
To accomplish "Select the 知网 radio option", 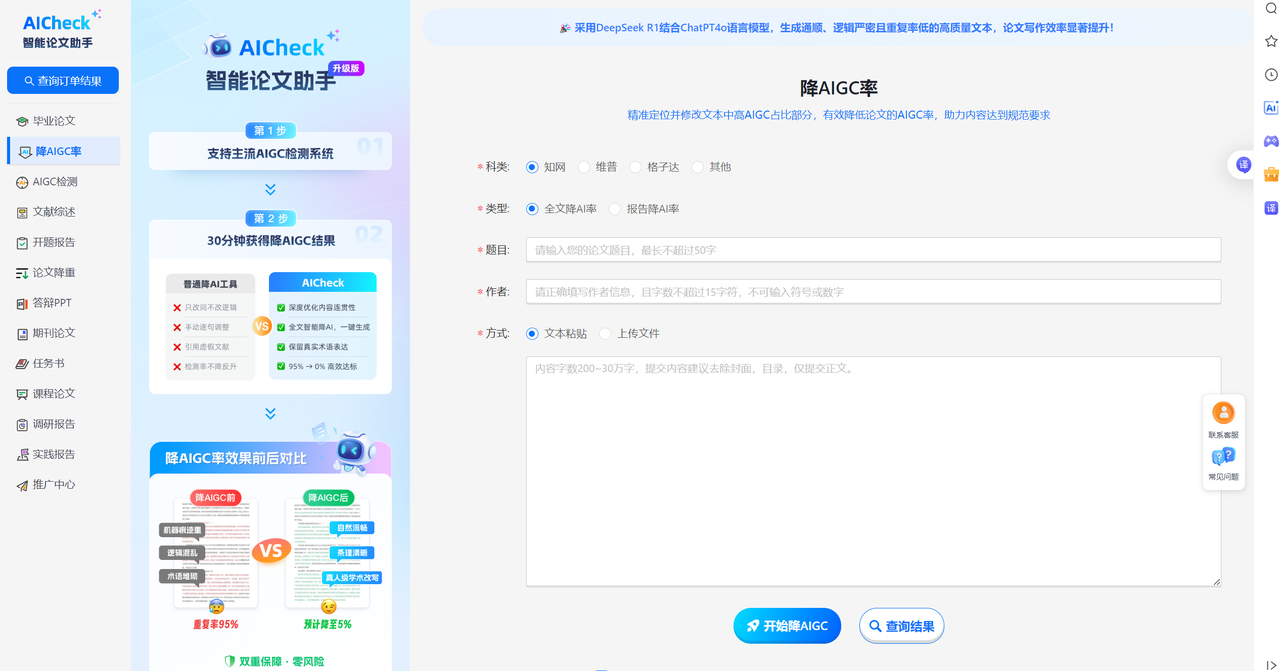I will coord(532,167).
